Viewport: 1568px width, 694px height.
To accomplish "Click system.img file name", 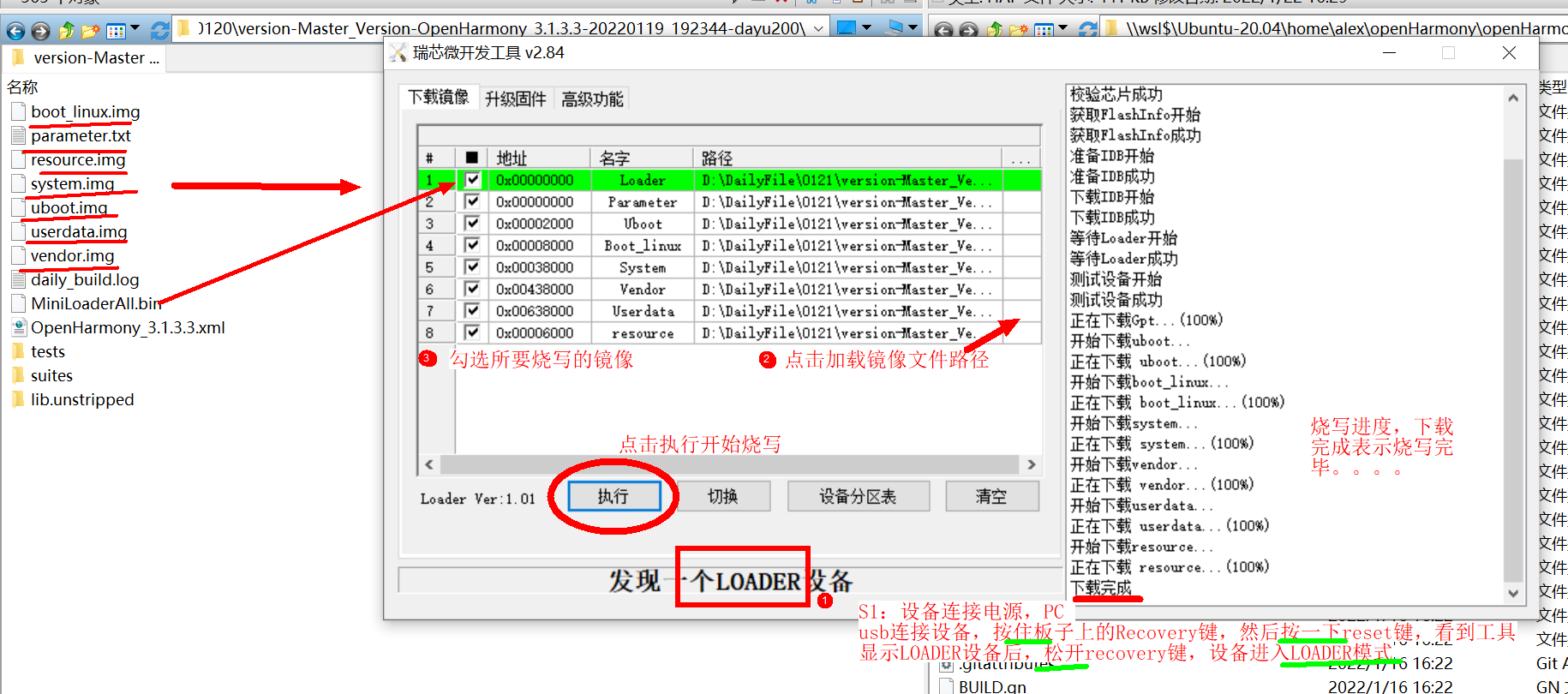I will coord(72,183).
